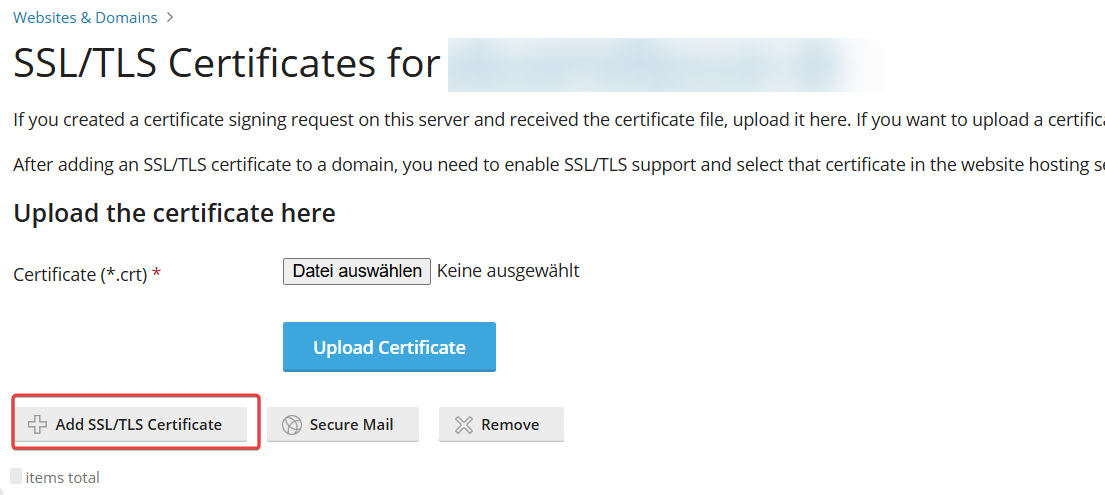Viewport: 1105px width, 495px height.
Task: Click the blurred domain name in the title
Action: point(666,65)
